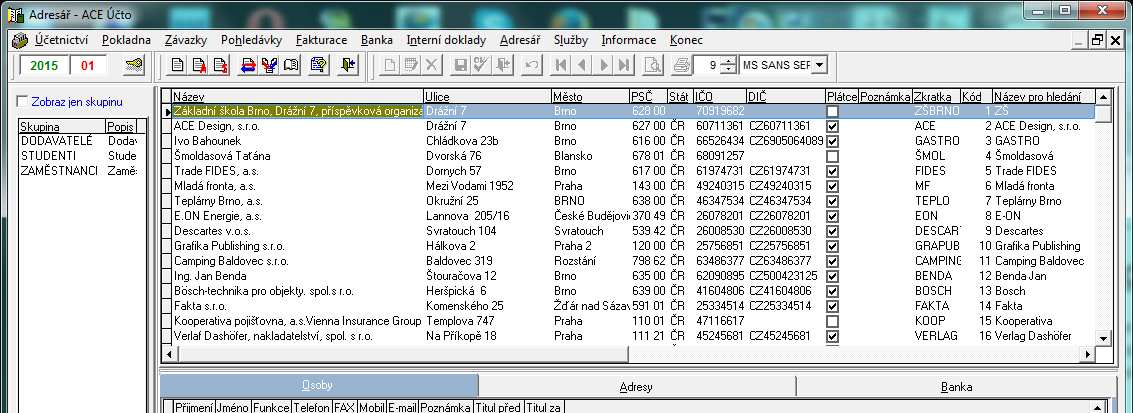This screenshot has height=413, width=1133.
Task: Switch to the Osoby tab
Action: pyautogui.click(x=319, y=386)
